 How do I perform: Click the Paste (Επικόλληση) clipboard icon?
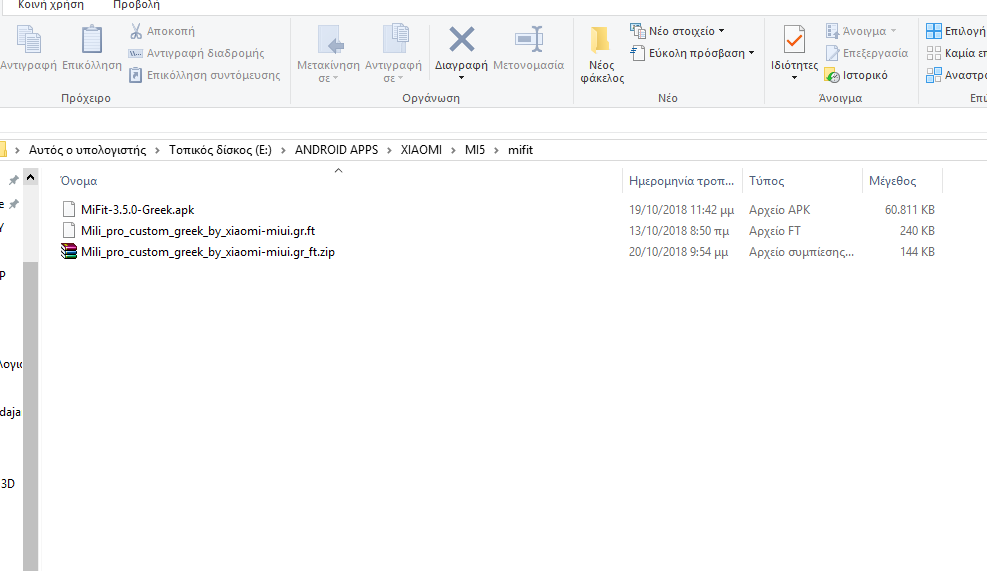[x=92, y=41]
